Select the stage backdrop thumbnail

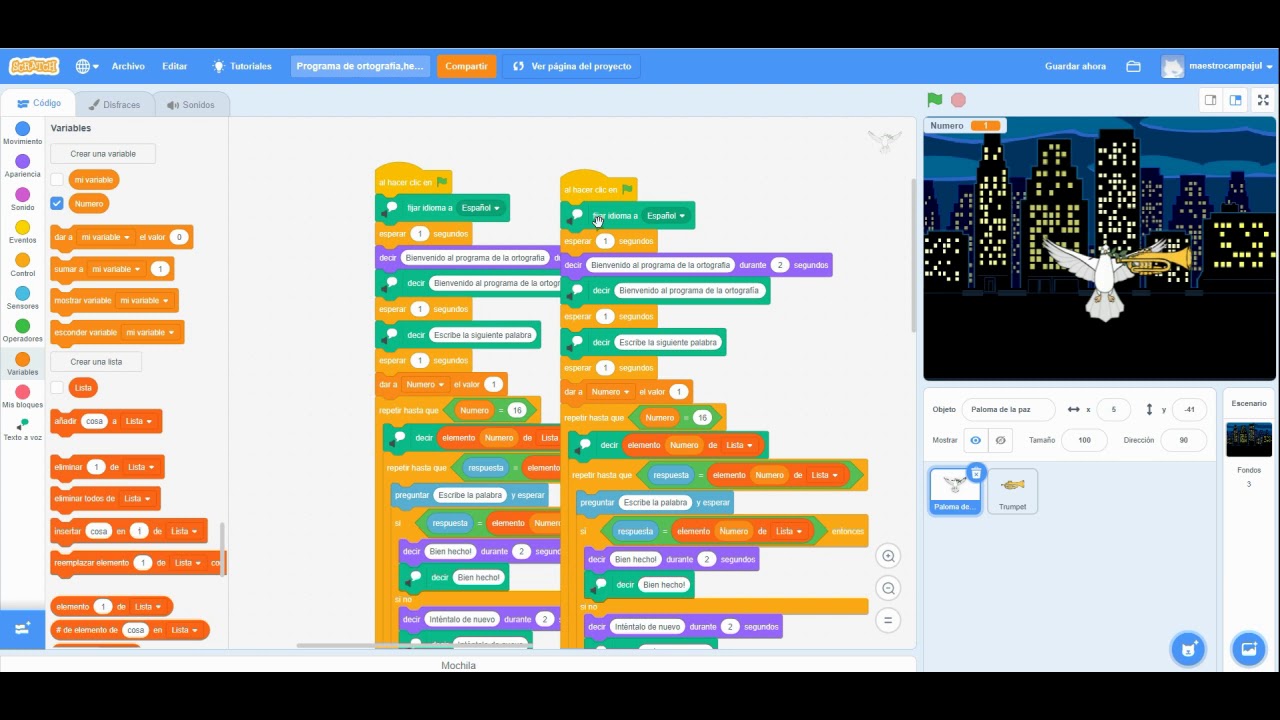(1249, 440)
